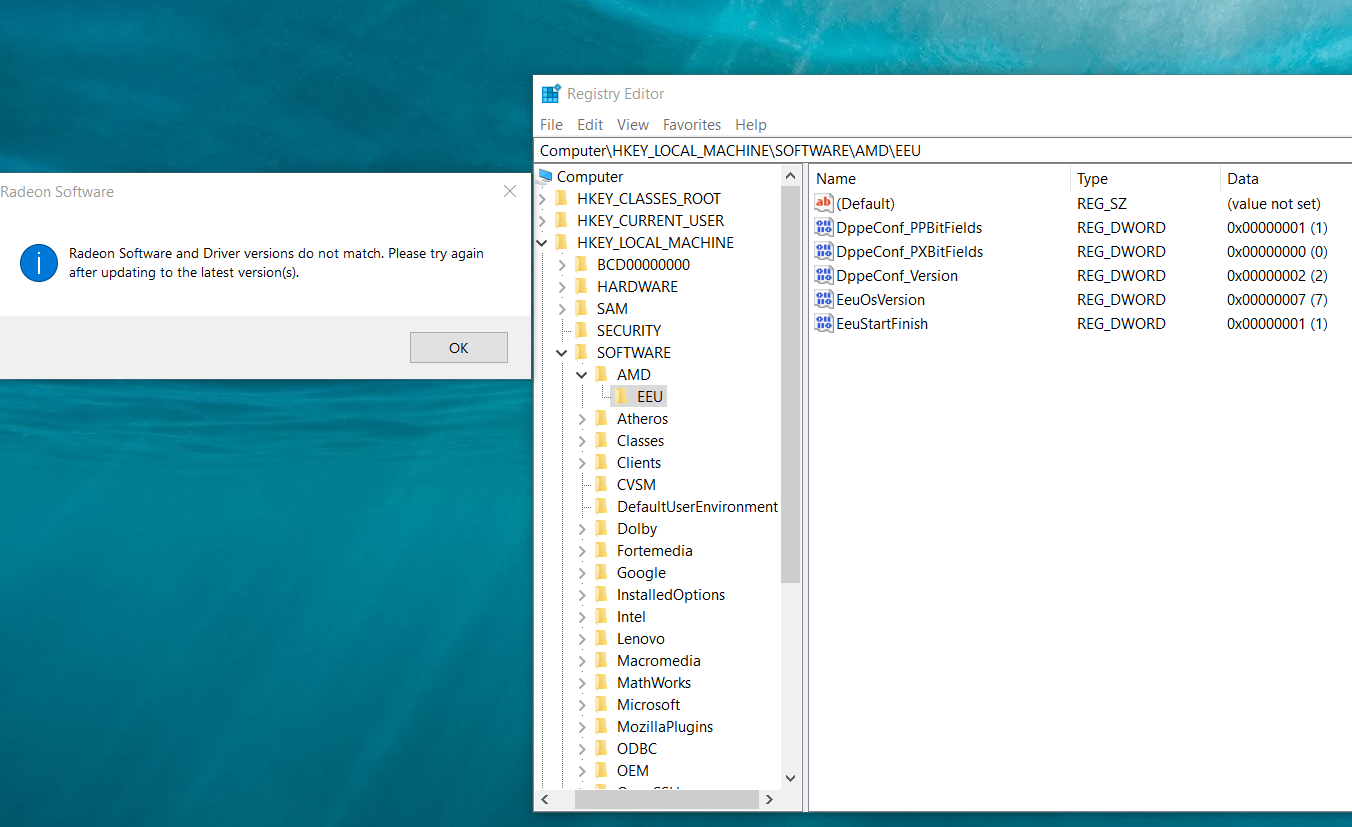Viewport: 1352px width, 827px height.
Task: Open the Favorites menu
Action: click(692, 125)
